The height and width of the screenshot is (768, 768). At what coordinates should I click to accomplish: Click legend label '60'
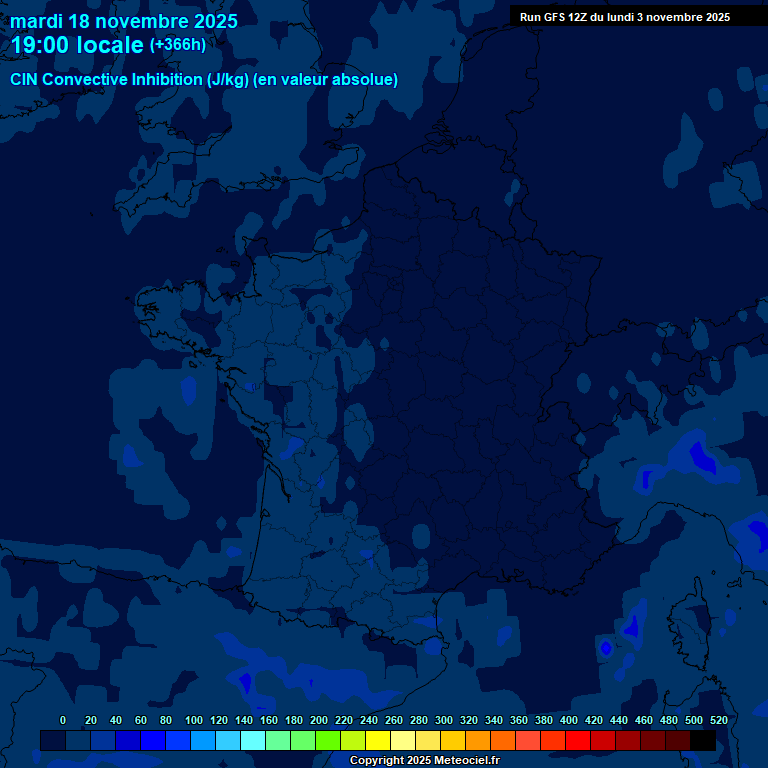click(141, 720)
